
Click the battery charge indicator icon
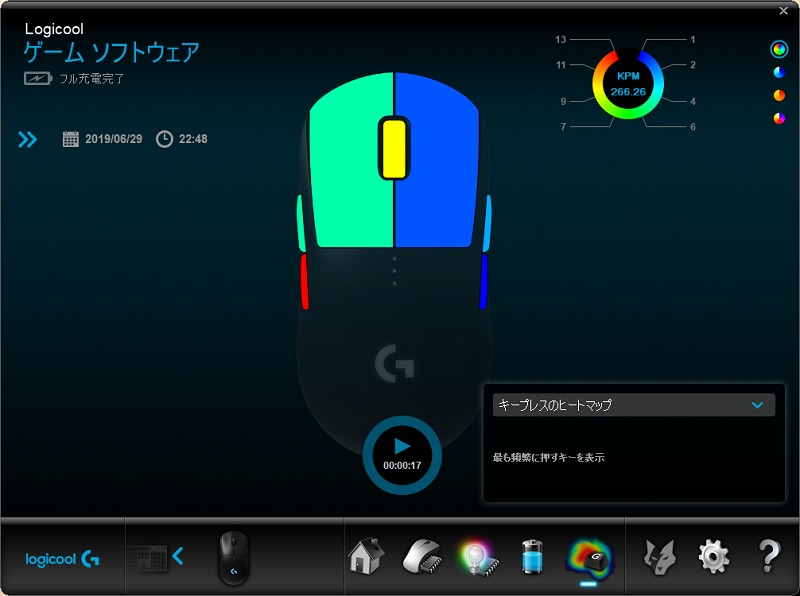(x=38, y=79)
